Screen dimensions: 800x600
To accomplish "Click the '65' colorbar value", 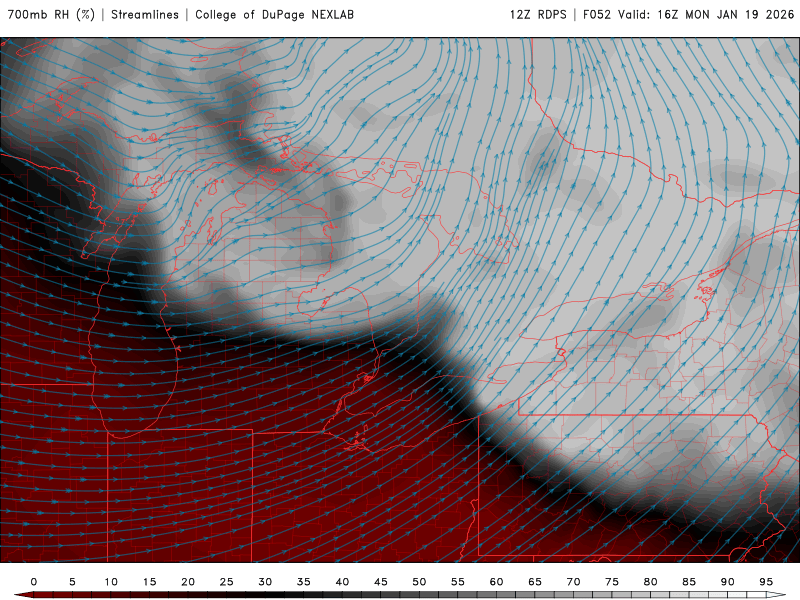I will [535, 582].
